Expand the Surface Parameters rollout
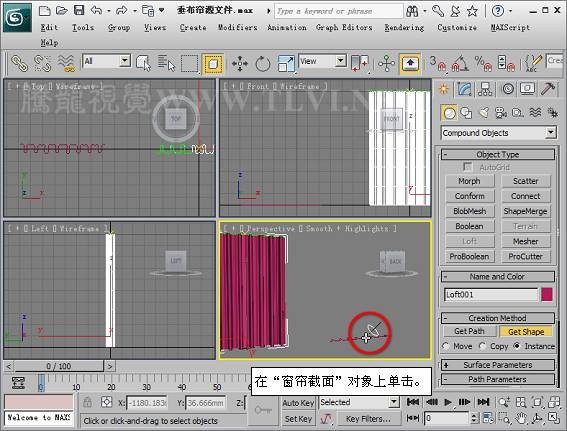 [x=498, y=365]
